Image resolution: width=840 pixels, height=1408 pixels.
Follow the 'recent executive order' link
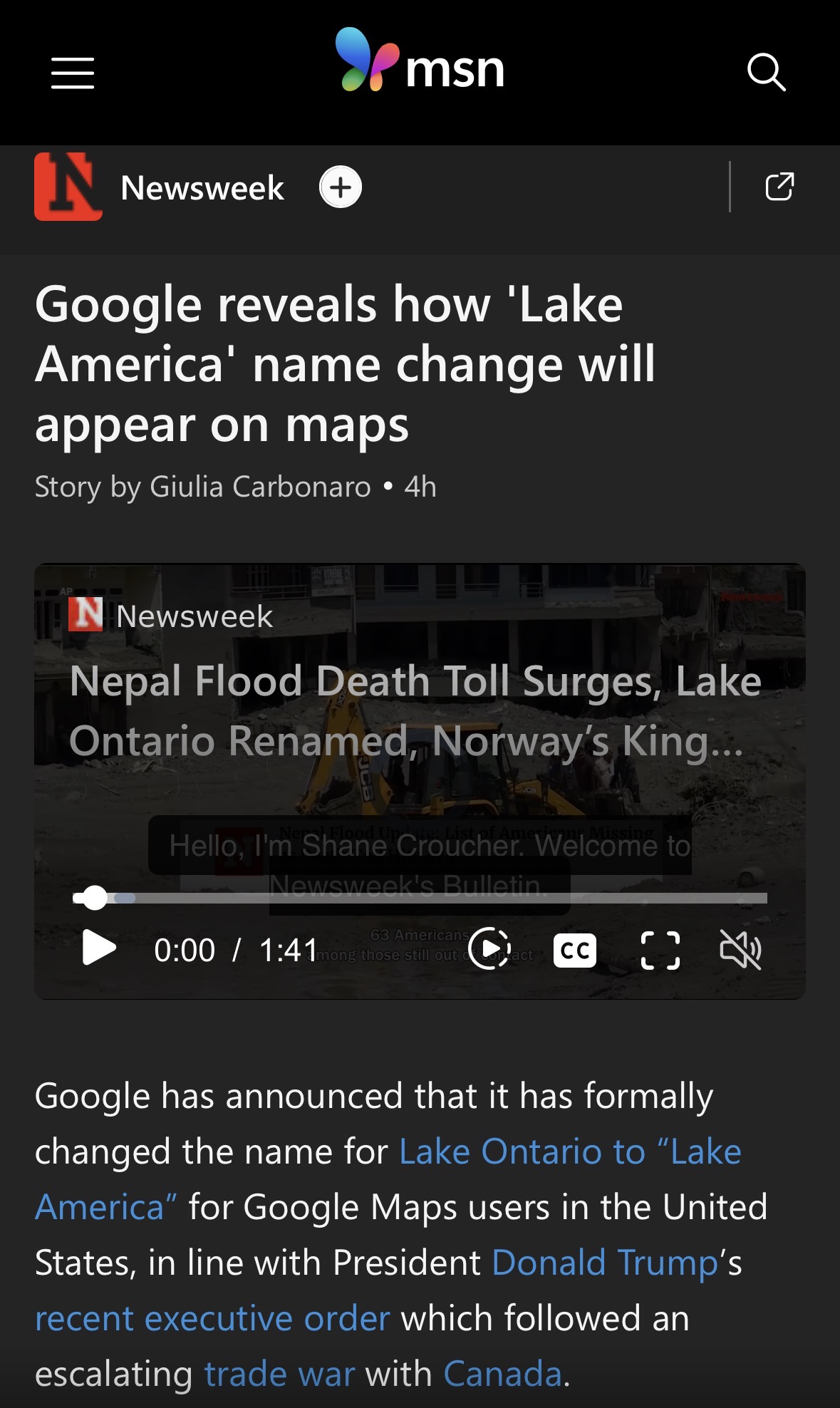(x=212, y=1319)
